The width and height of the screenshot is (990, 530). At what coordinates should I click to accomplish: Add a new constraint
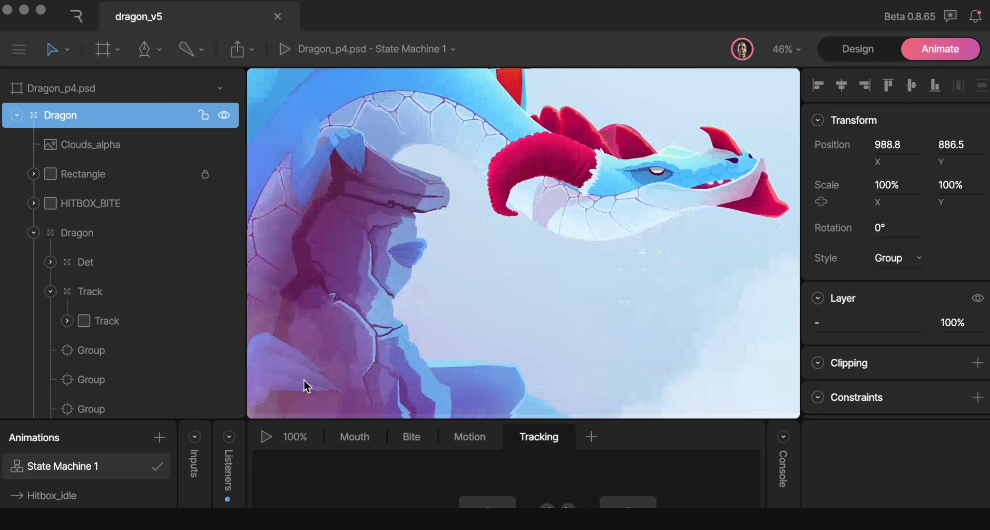tap(977, 397)
